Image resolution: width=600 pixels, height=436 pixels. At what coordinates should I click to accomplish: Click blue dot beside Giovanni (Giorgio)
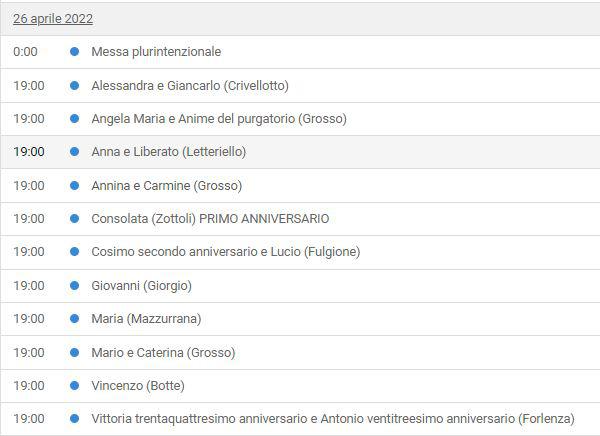coord(75,286)
